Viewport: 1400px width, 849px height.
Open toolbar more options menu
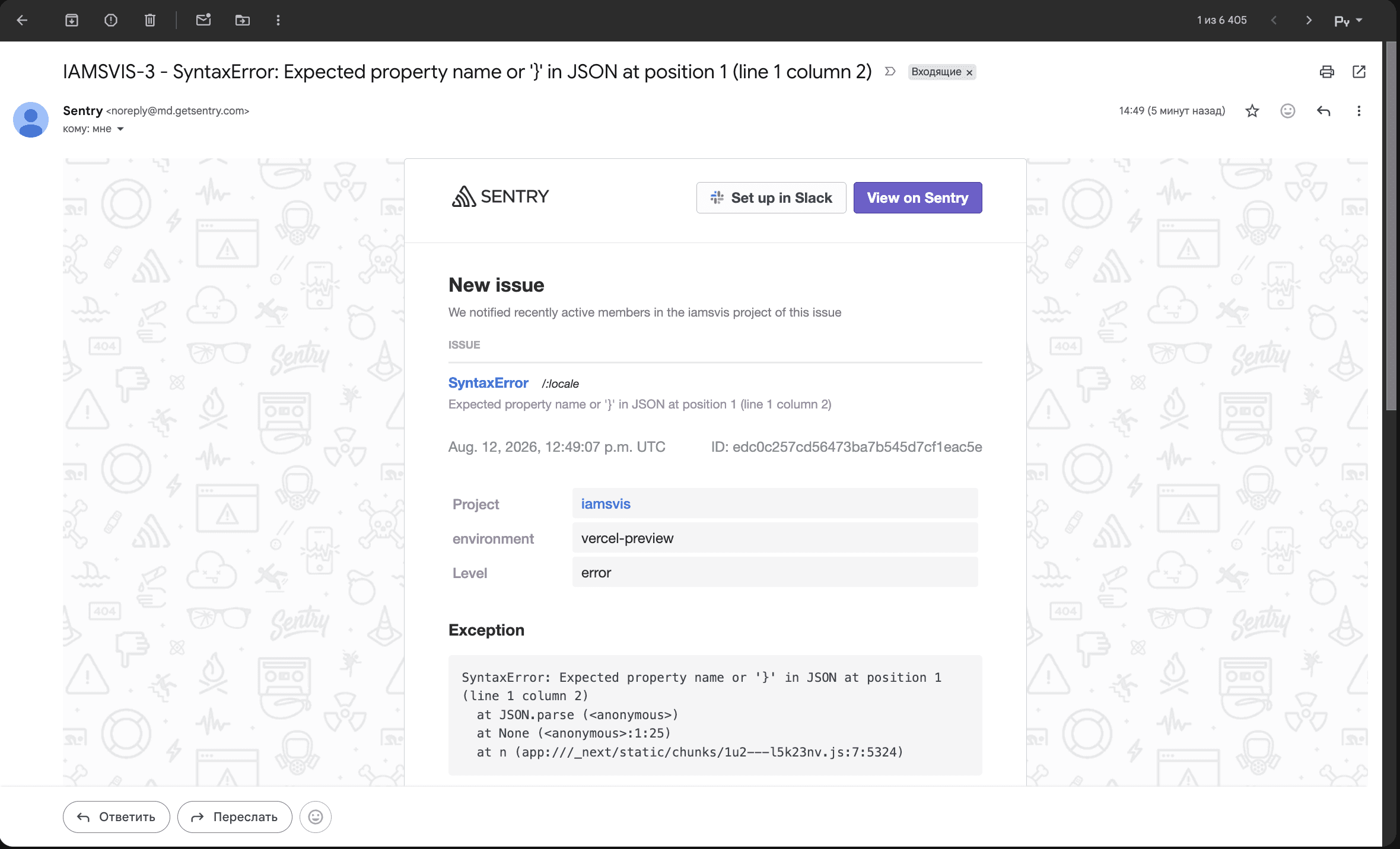[278, 20]
